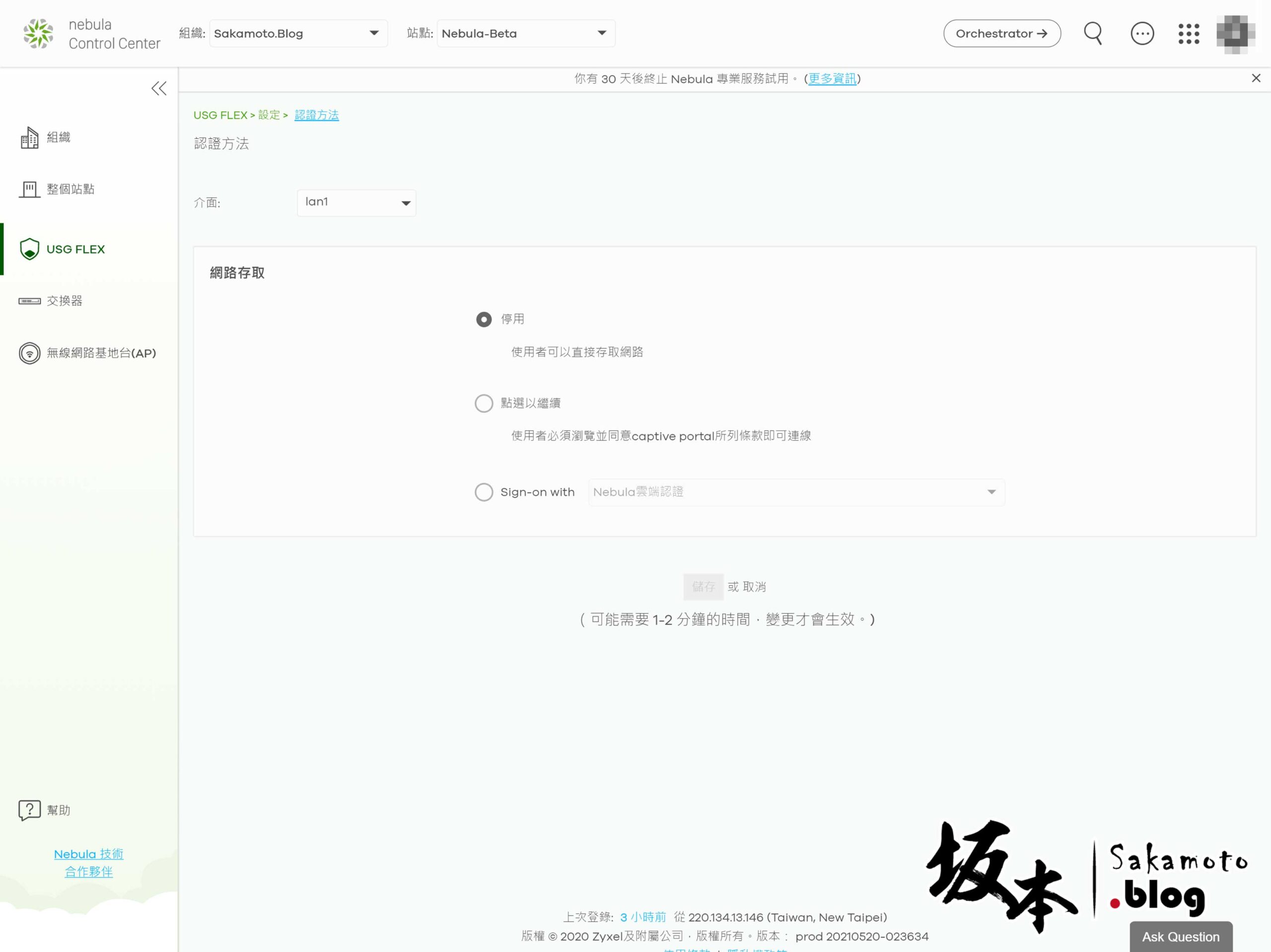Open the Nebula 技術合作夥伴 link
1271x952 pixels.
[x=88, y=863]
